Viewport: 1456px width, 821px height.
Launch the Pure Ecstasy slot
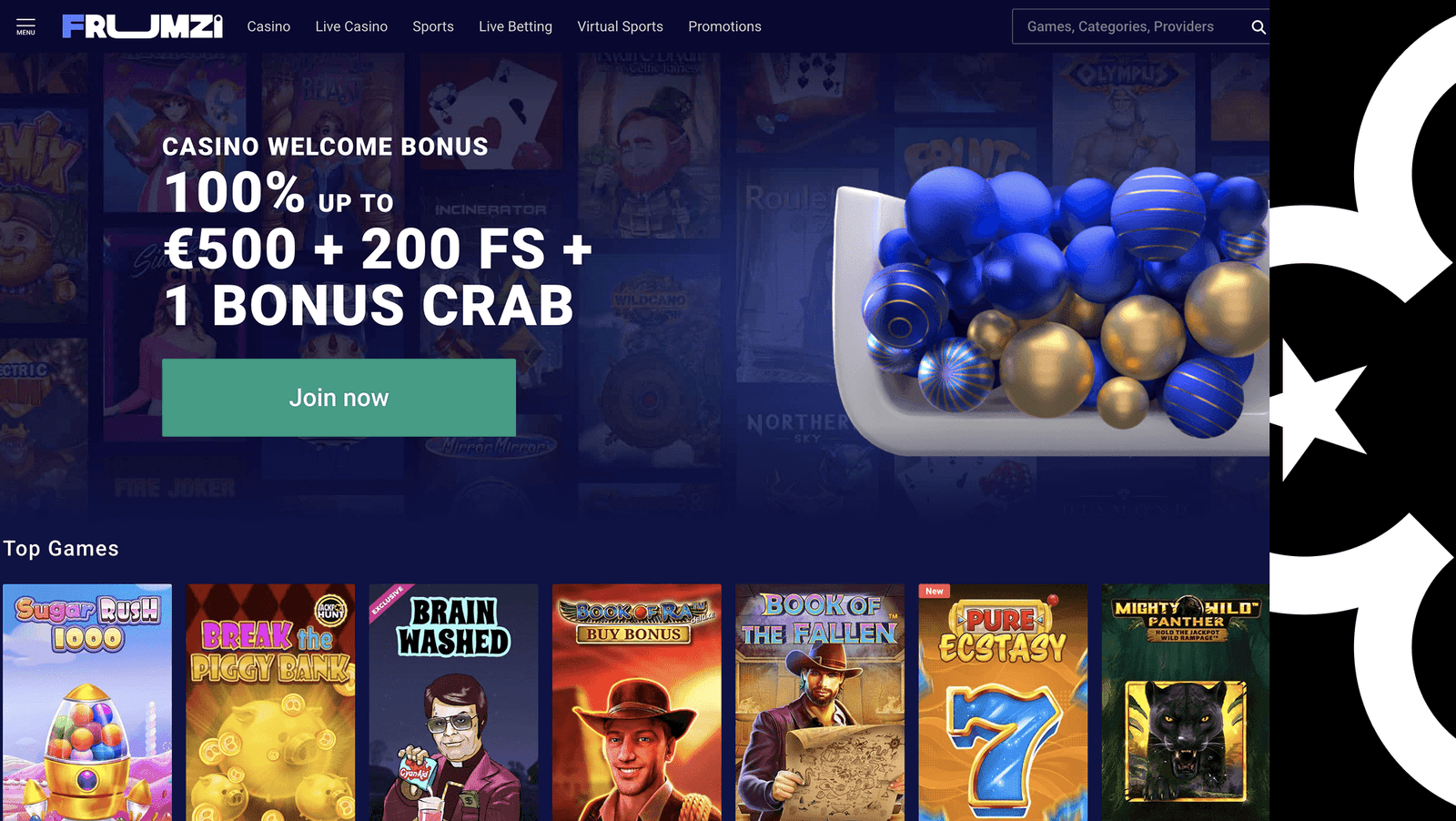1003,703
